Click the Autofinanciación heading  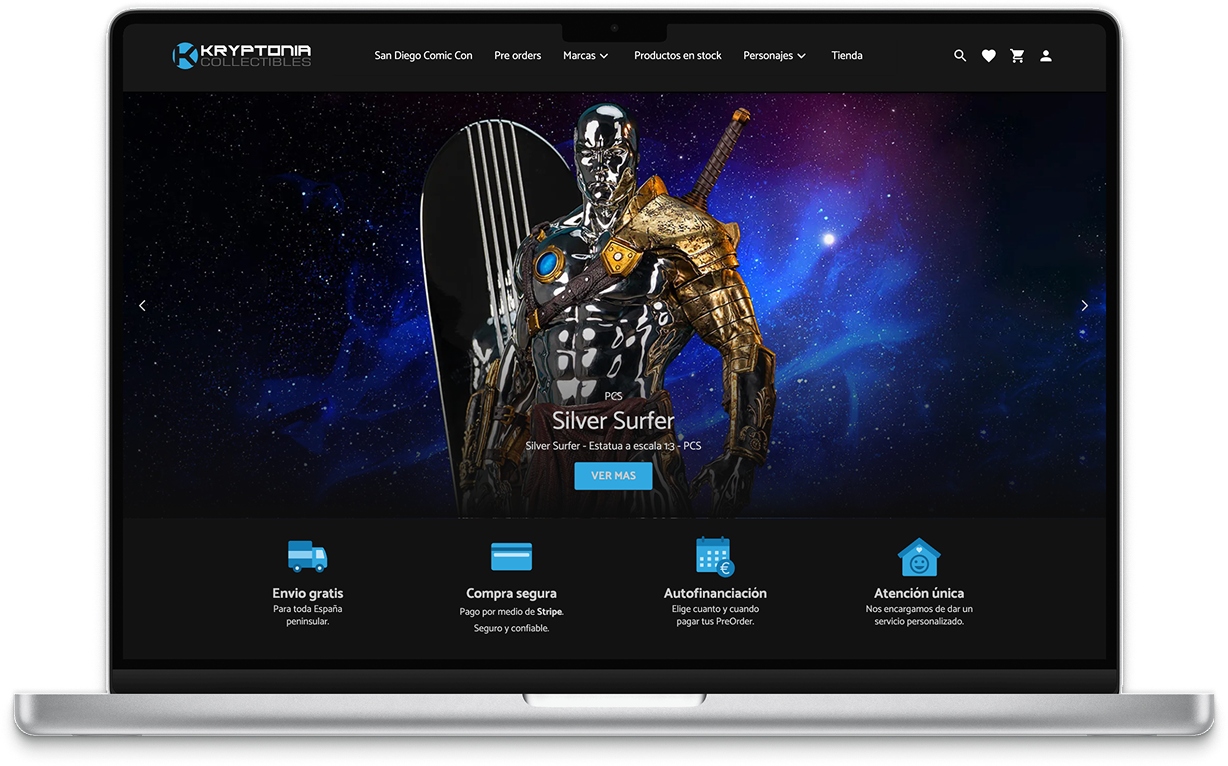(715, 593)
